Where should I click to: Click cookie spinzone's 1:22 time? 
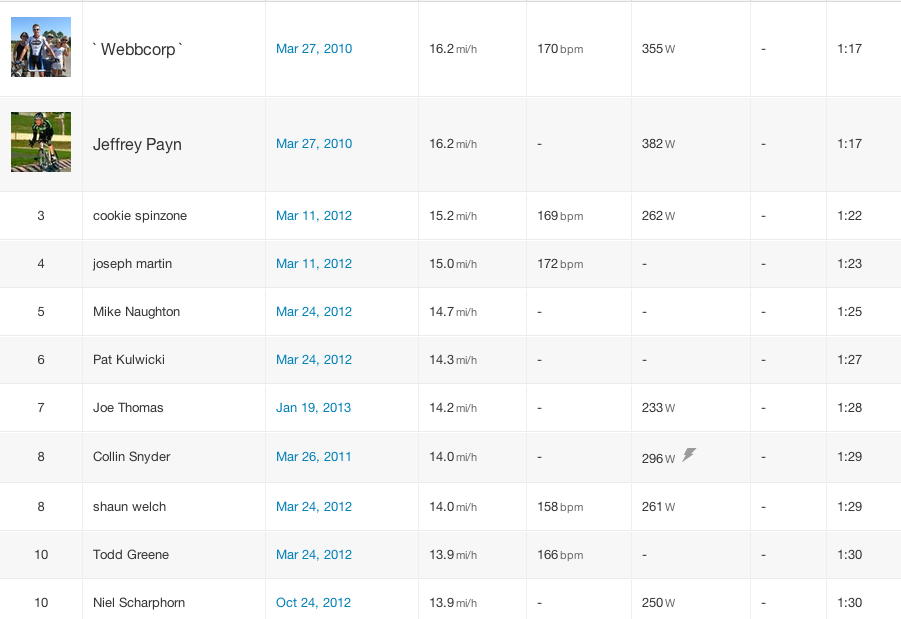tap(849, 216)
